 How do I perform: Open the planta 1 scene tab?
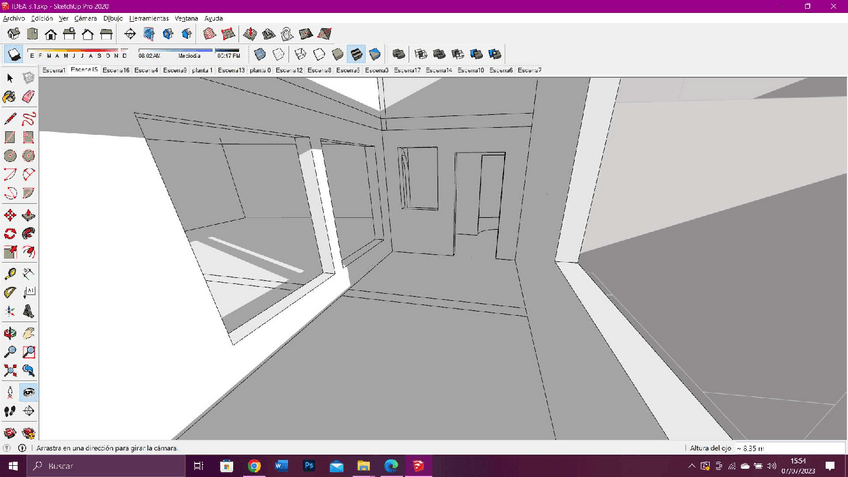[x=201, y=71]
